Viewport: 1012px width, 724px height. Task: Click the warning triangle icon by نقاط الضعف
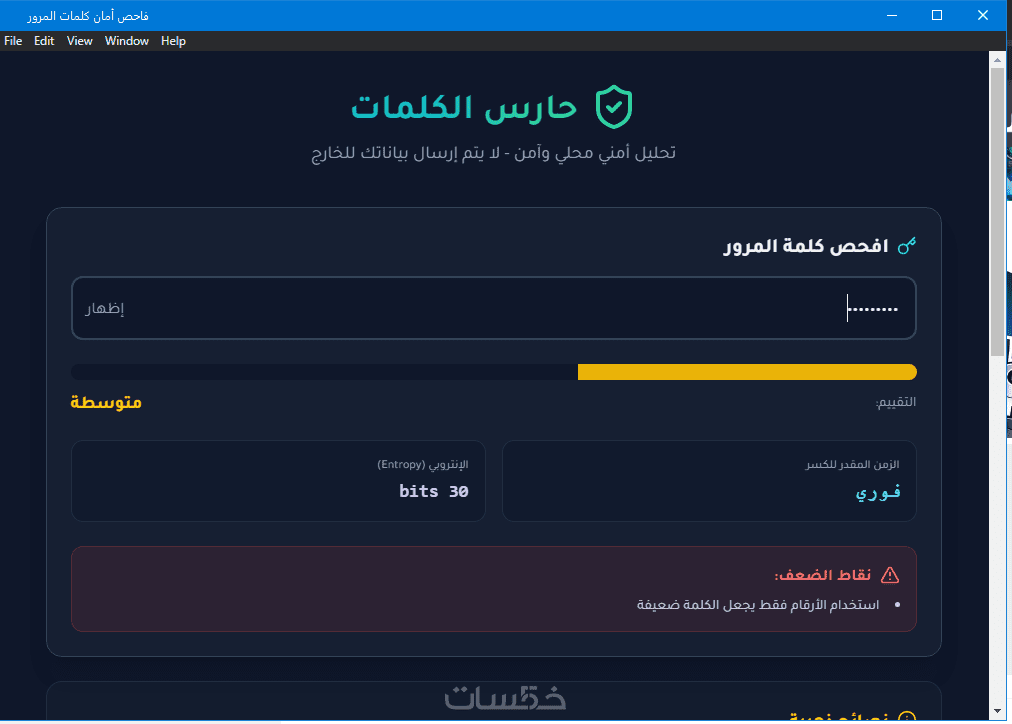(x=890, y=575)
